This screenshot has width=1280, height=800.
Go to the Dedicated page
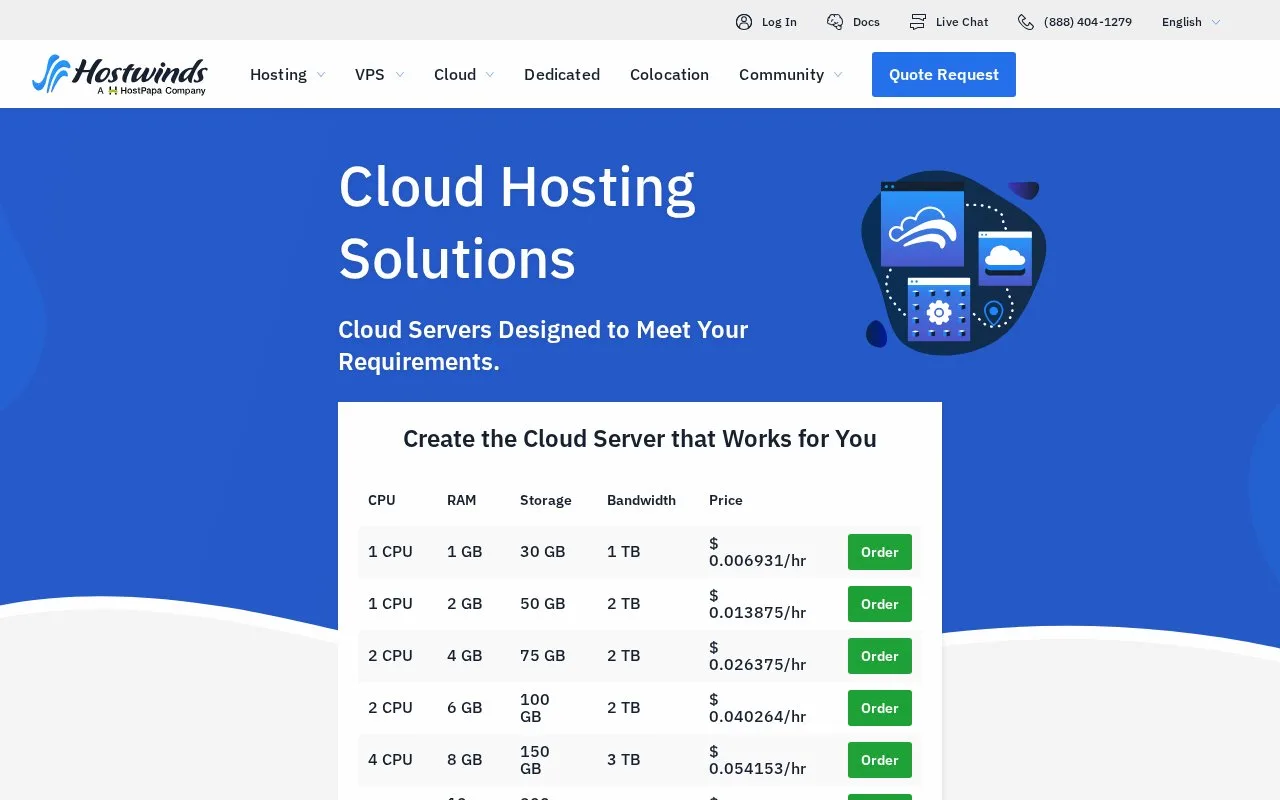[562, 75]
